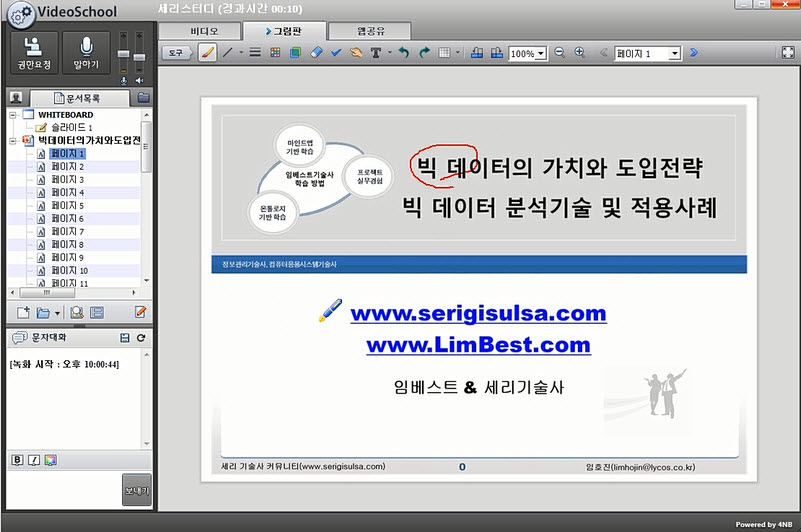Click into the chat message input field
The width and height of the screenshot is (801, 532).
[x=64, y=490]
